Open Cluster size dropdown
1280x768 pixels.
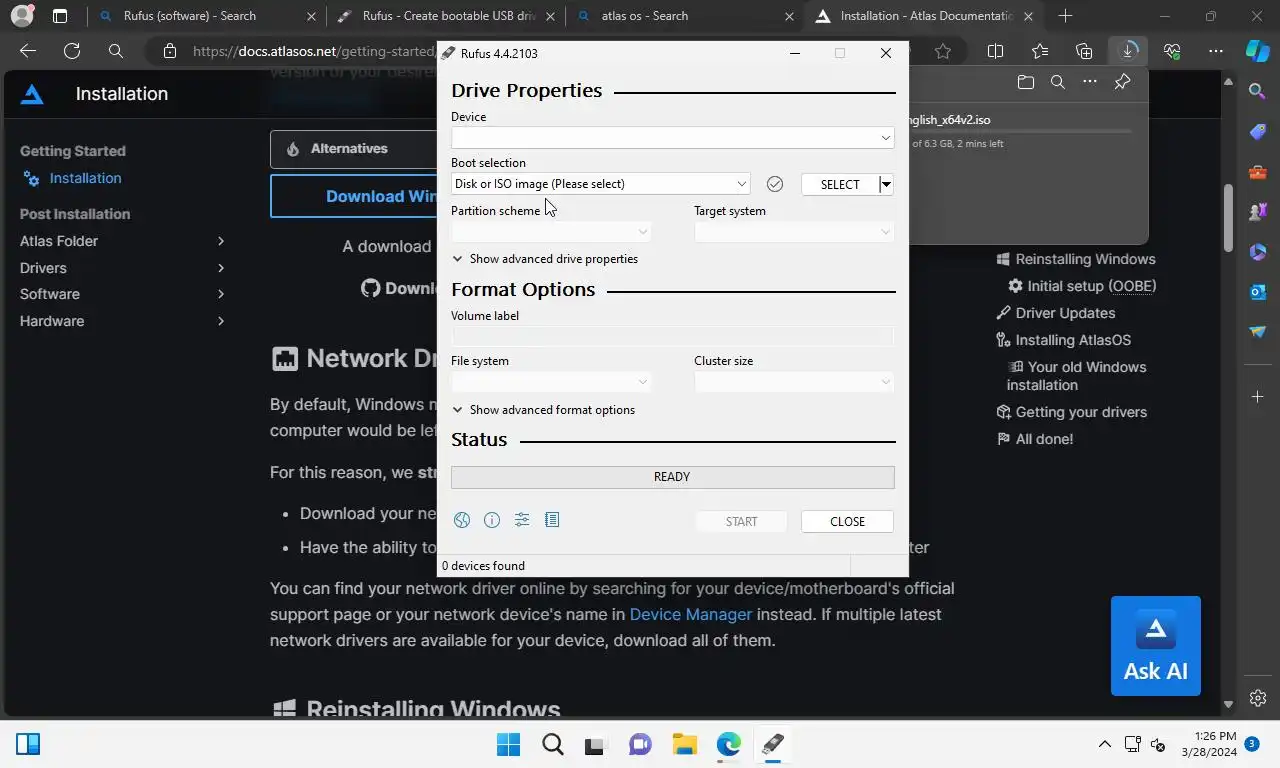point(794,382)
